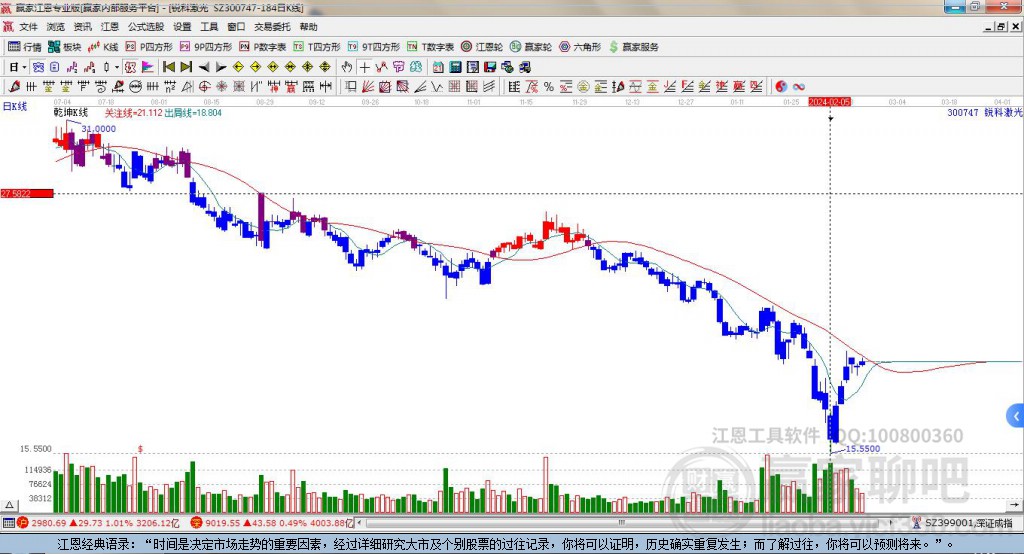Select the zigzag wave line tool
Image resolution: width=1024 pixels, height=554 pixels.
[x=436, y=86]
